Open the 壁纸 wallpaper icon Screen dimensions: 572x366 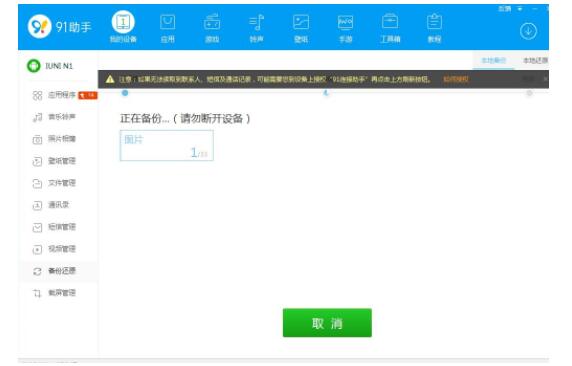(301, 28)
